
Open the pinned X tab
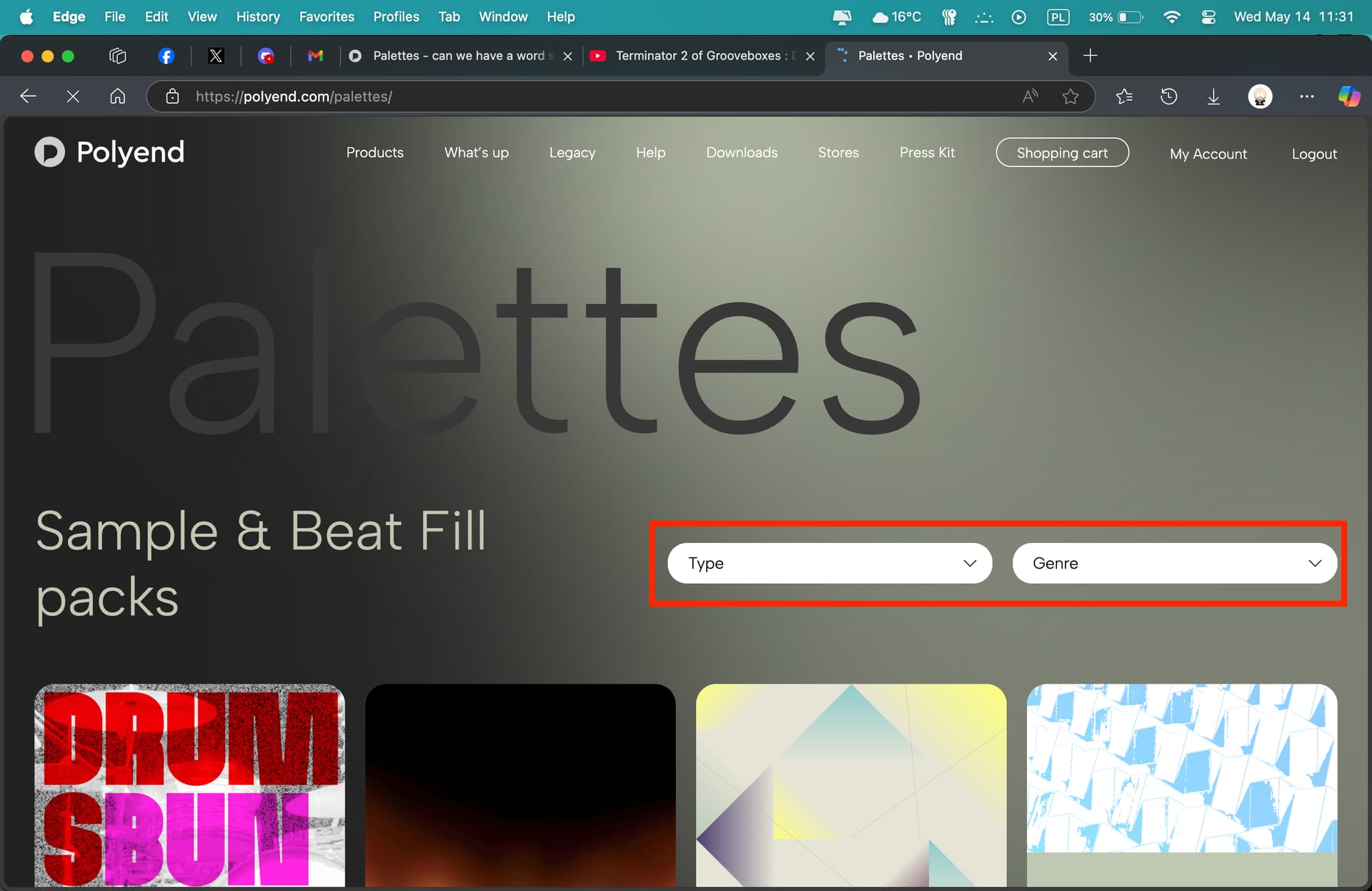[216, 56]
